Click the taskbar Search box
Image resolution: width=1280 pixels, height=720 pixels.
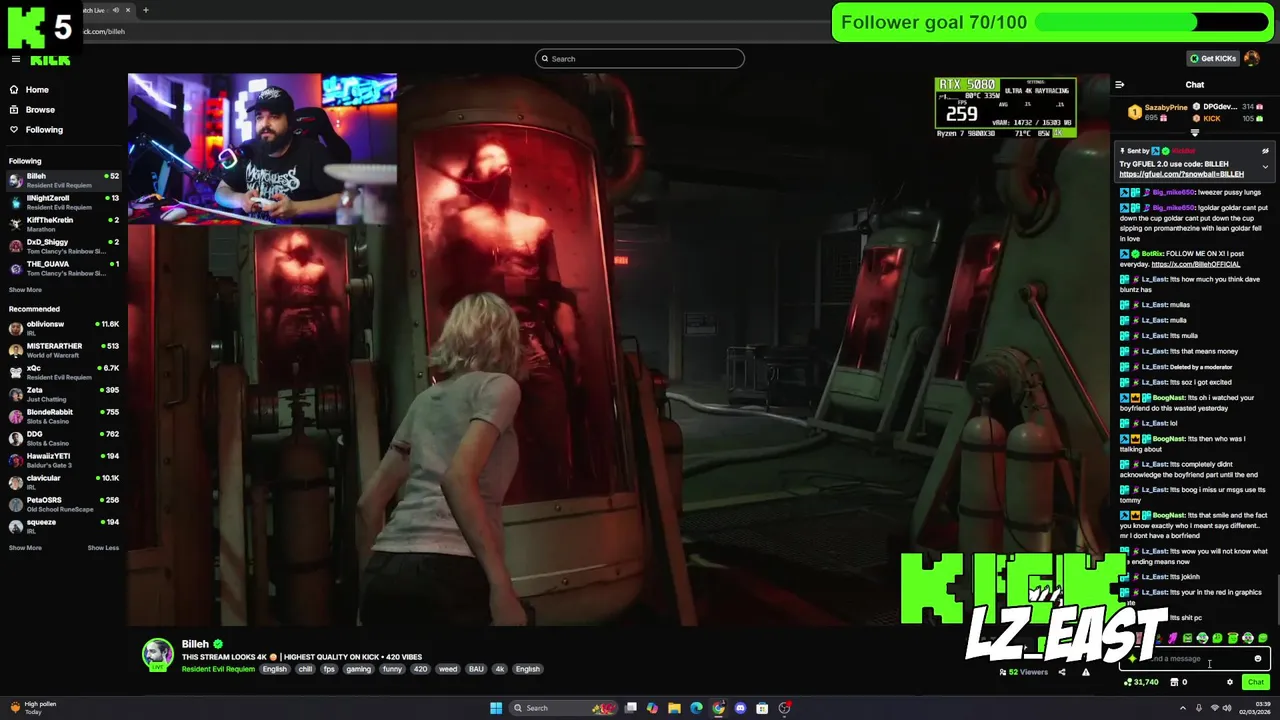[564, 708]
